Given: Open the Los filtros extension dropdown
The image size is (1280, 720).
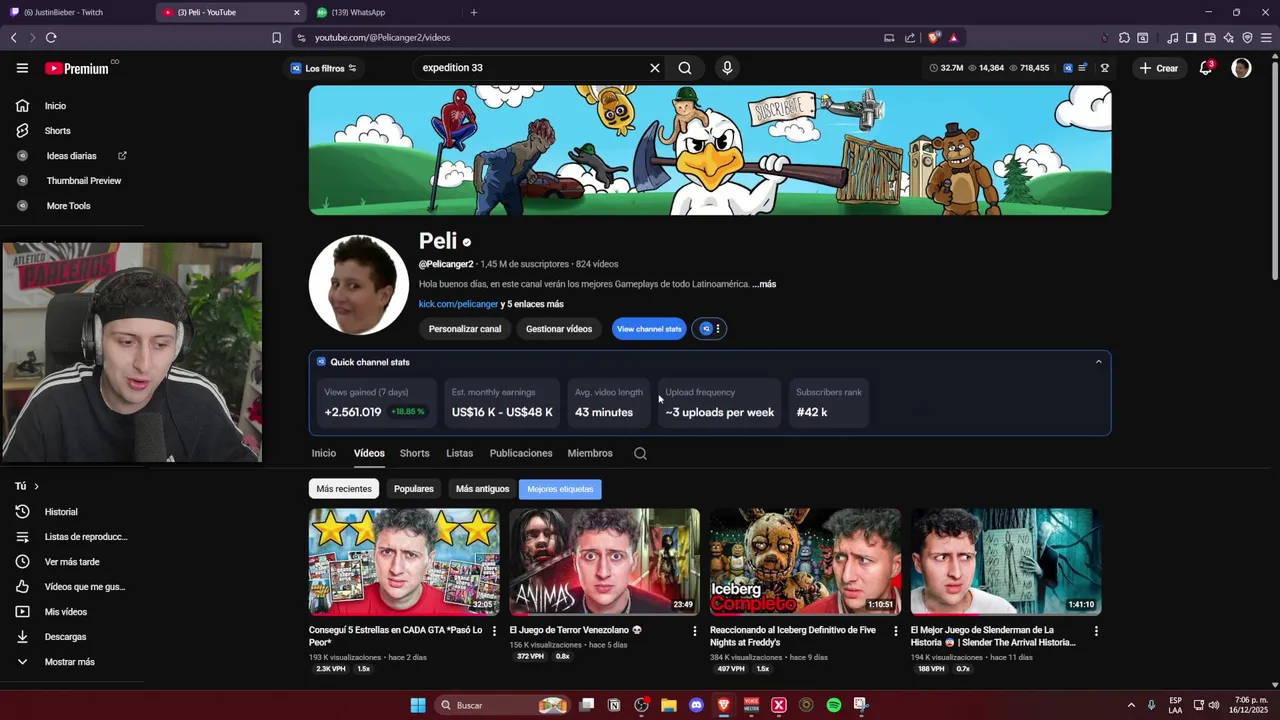Looking at the screenshot, I should tap(324, 68).
